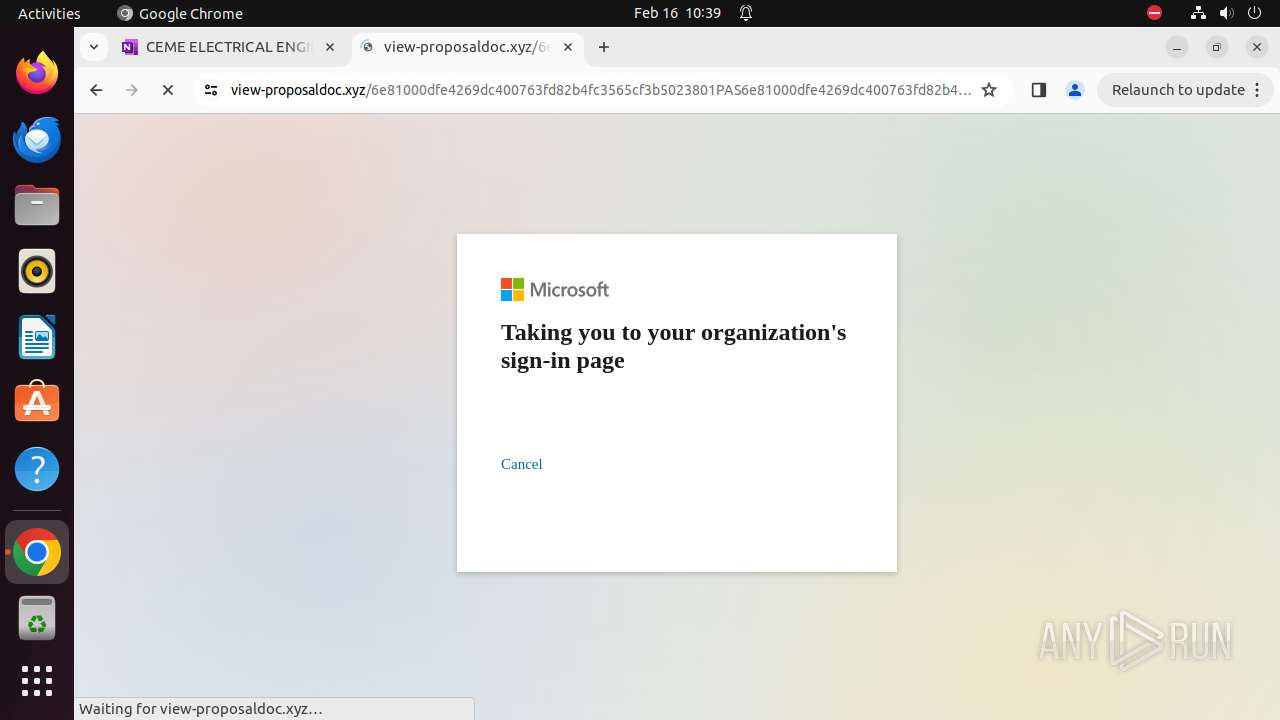Open the volume icon in system tray

click(1226, 13)
